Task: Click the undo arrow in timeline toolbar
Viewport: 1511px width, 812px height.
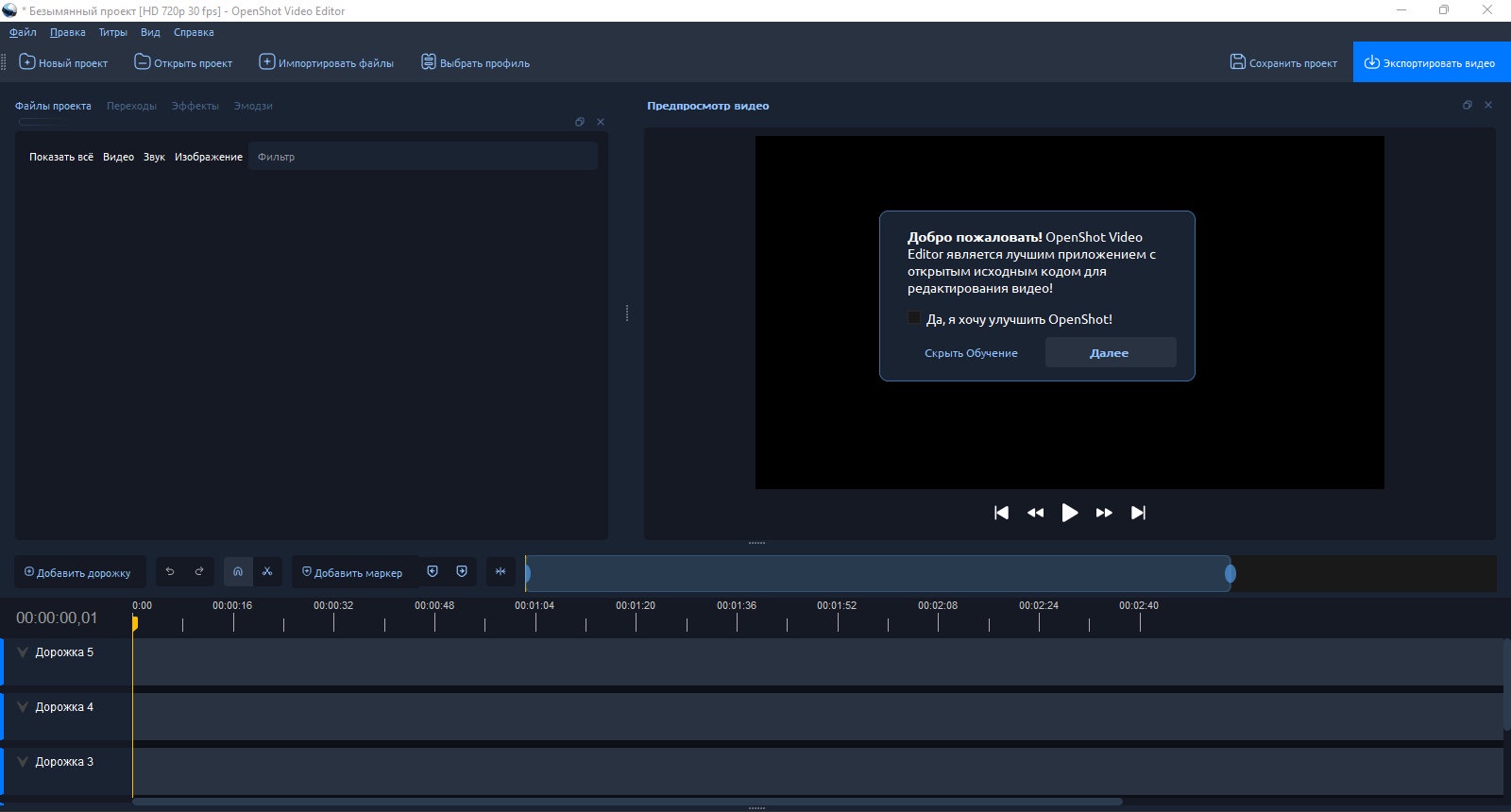Action: click(x=170, y=572)
